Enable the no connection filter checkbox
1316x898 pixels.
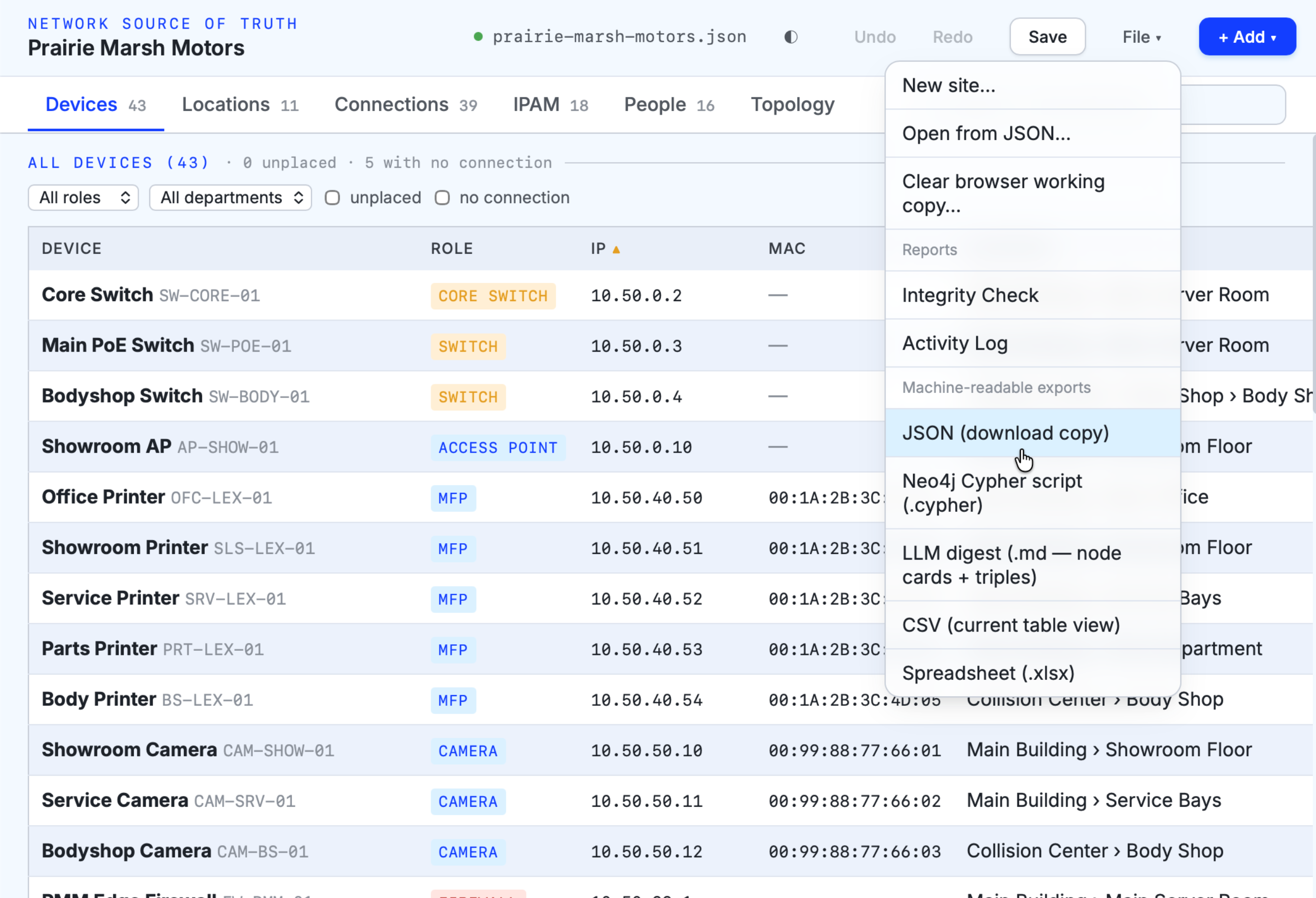(x=442, y=198)
